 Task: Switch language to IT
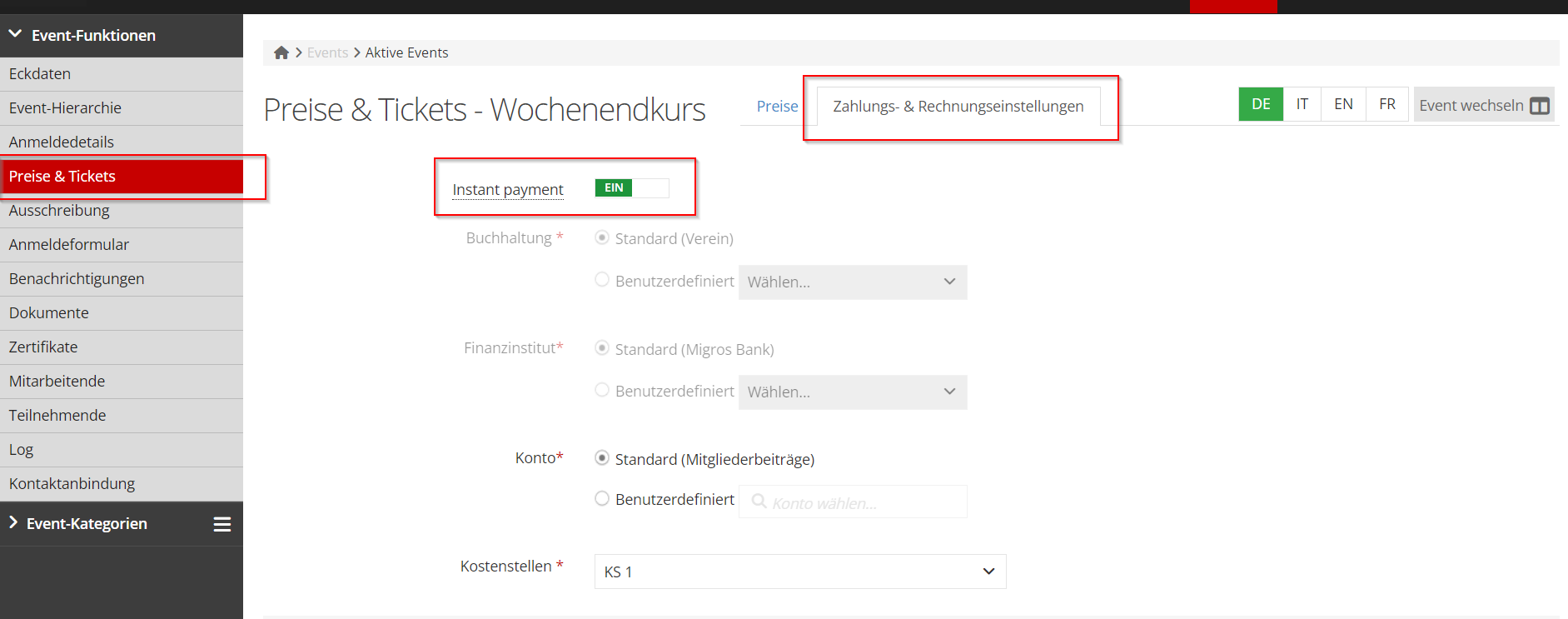click(x=1302, y=104)
